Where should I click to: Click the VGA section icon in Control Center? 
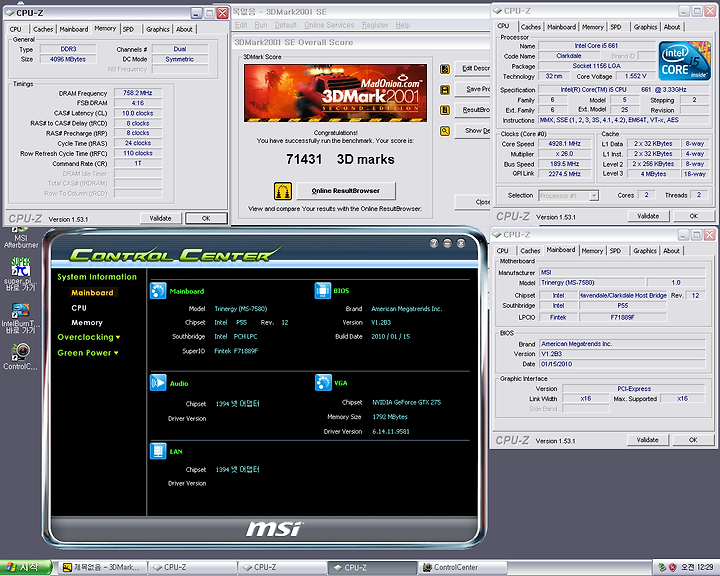pos(323,382)
